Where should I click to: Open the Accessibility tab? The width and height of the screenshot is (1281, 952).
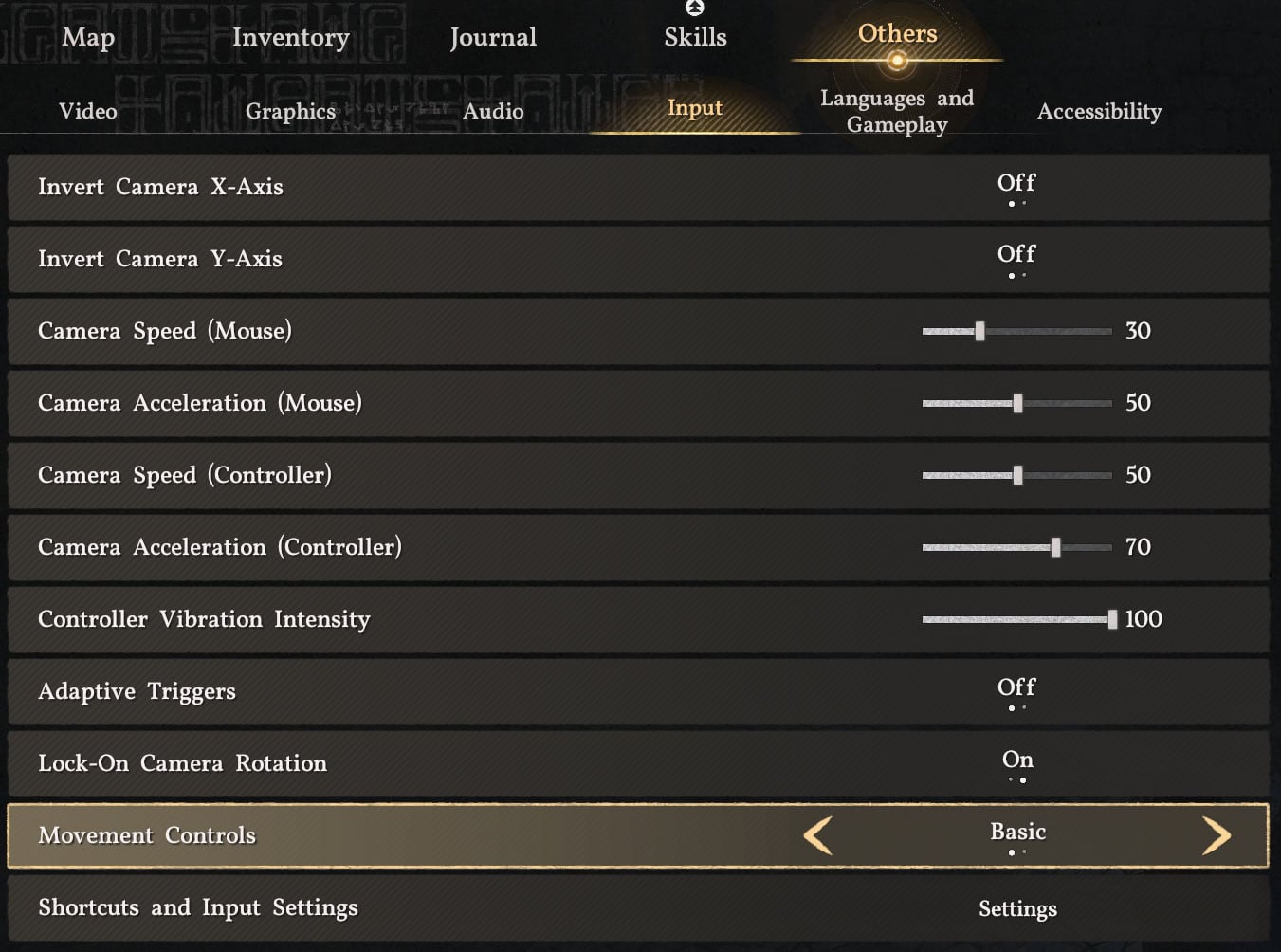(1099, 111)
